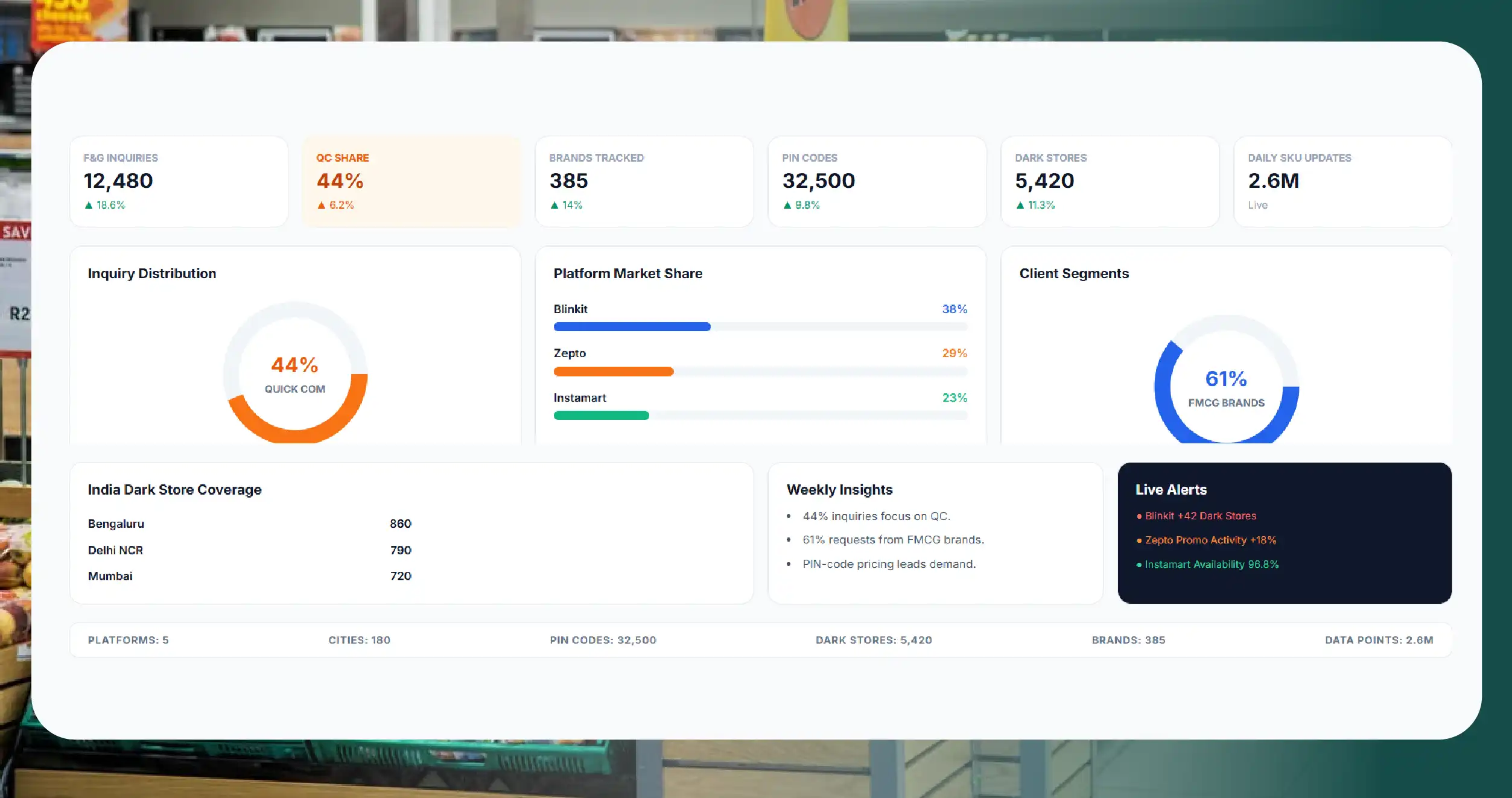Click the orange dot beside Zepto Promo alert

point(1139,540)
